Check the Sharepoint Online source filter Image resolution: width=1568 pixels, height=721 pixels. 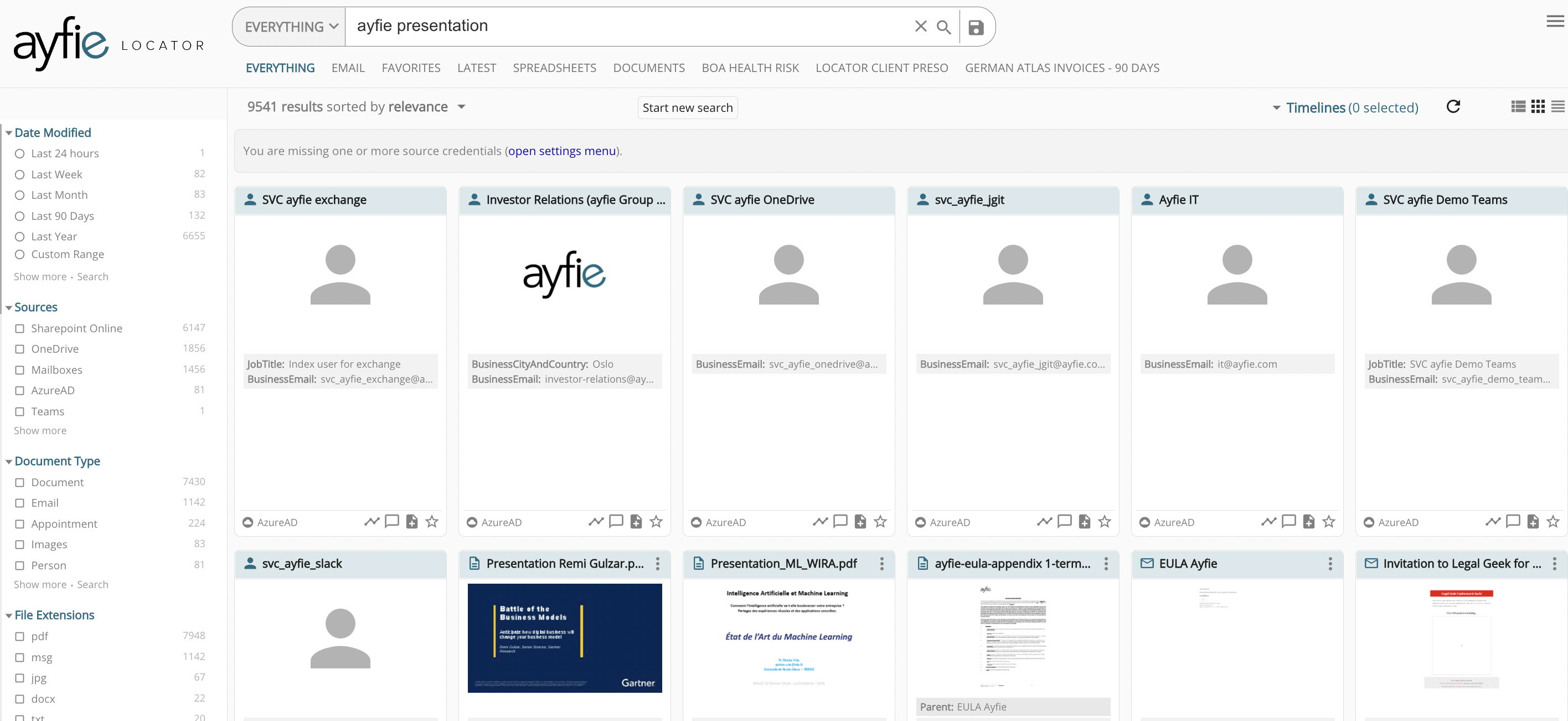click(x=19, y=328)
